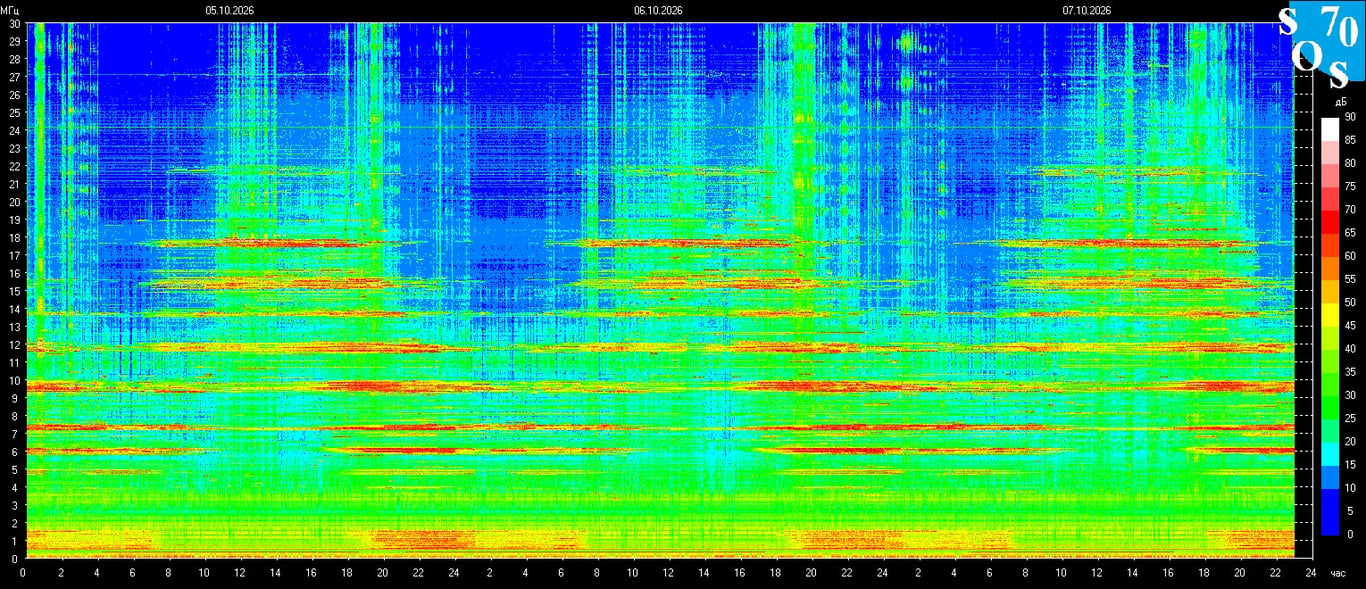Click 29 on the MHz frequency axis

14,41
